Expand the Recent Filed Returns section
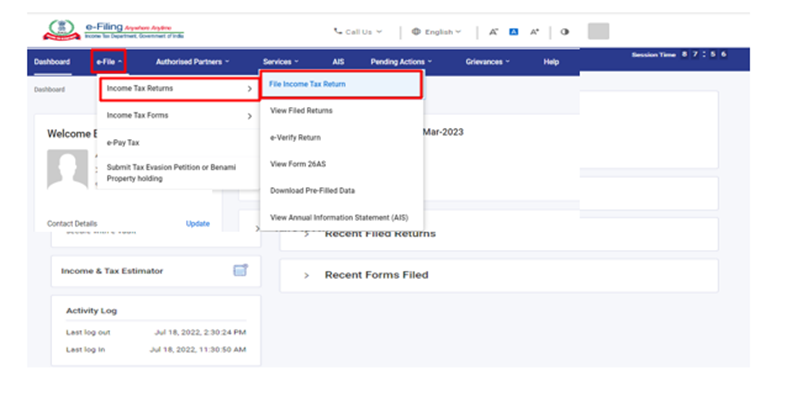The width and height of the screenshot is (787, 397). click(x=499, y=234)
